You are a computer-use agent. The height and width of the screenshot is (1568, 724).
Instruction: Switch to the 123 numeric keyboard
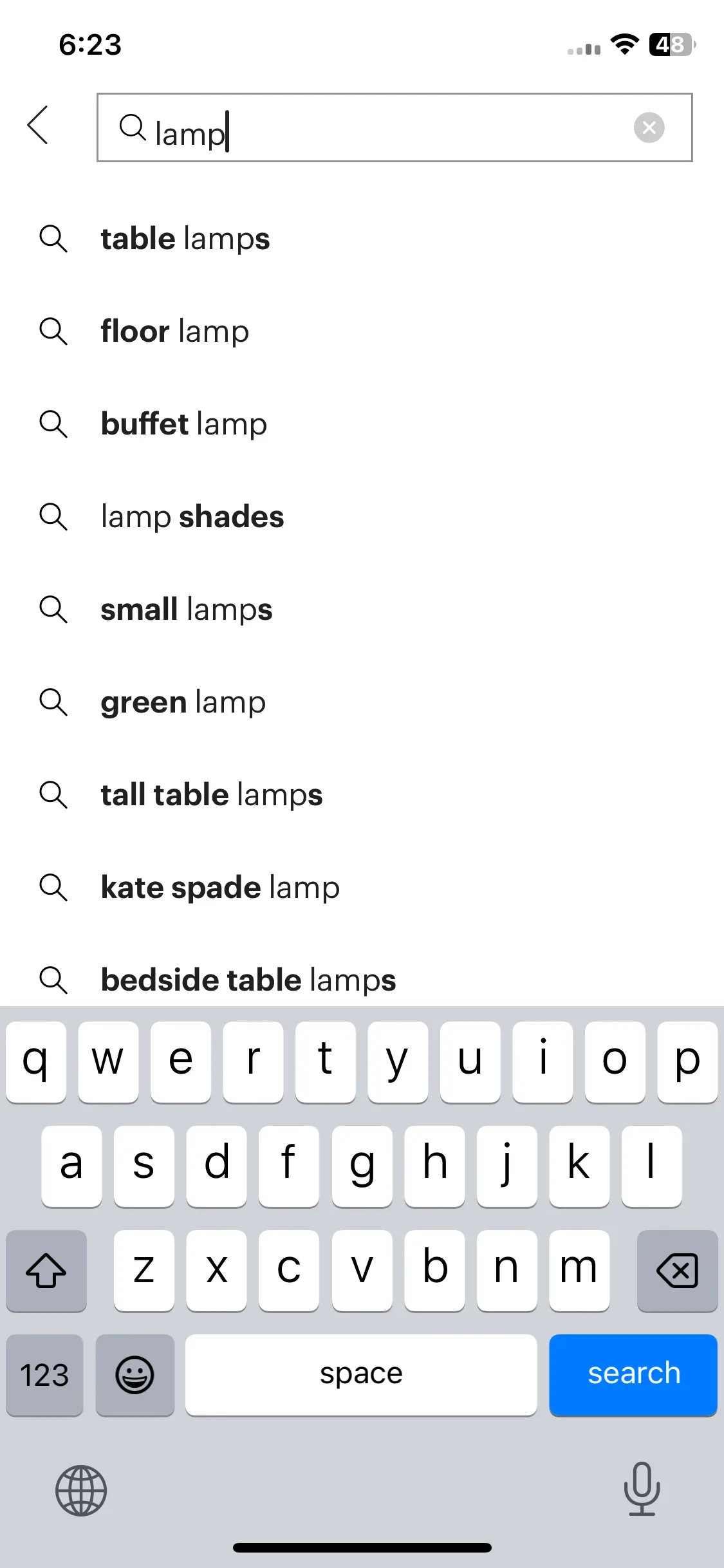[44, 1375]
